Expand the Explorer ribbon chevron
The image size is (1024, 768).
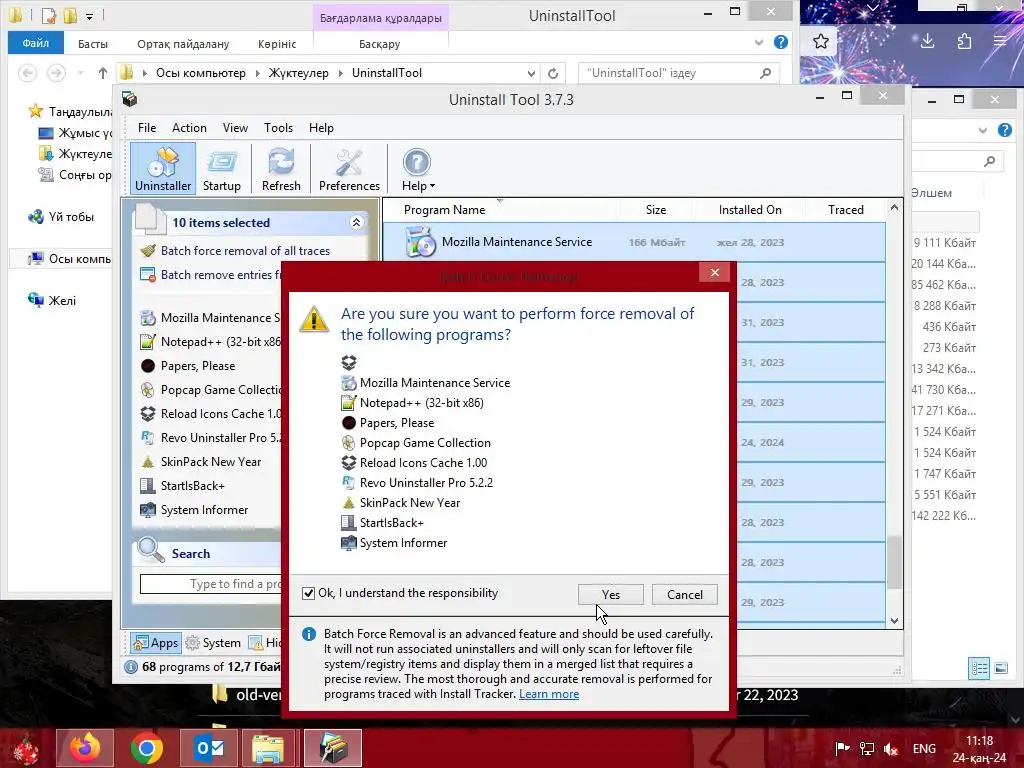tap(759, 42)
